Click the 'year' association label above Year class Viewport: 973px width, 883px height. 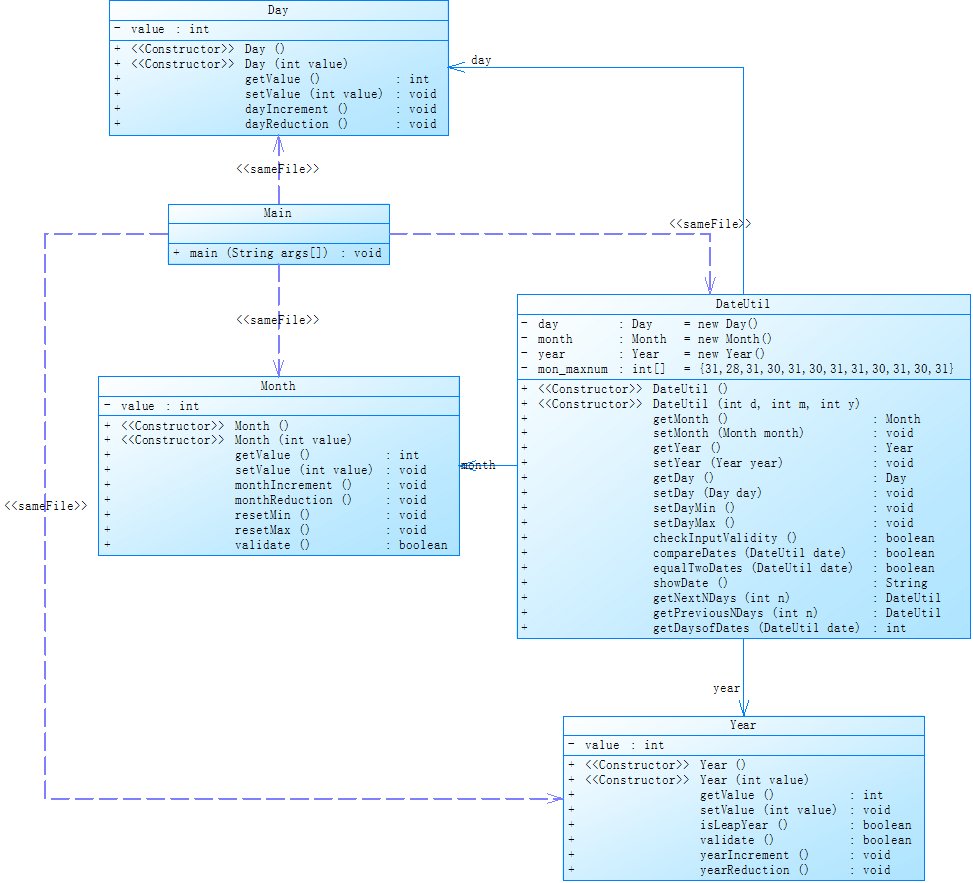click(726, 688)
